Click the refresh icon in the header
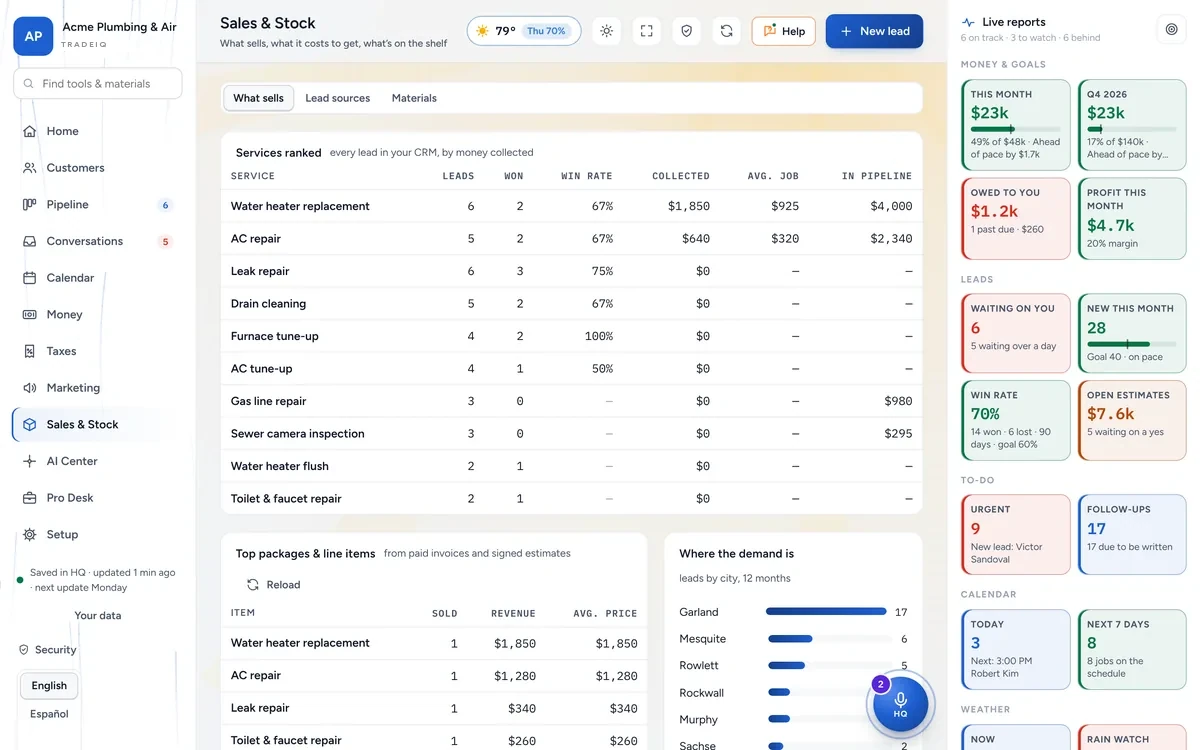The height and width of the screenshot is (750, 1200). [x=726, y=31]
